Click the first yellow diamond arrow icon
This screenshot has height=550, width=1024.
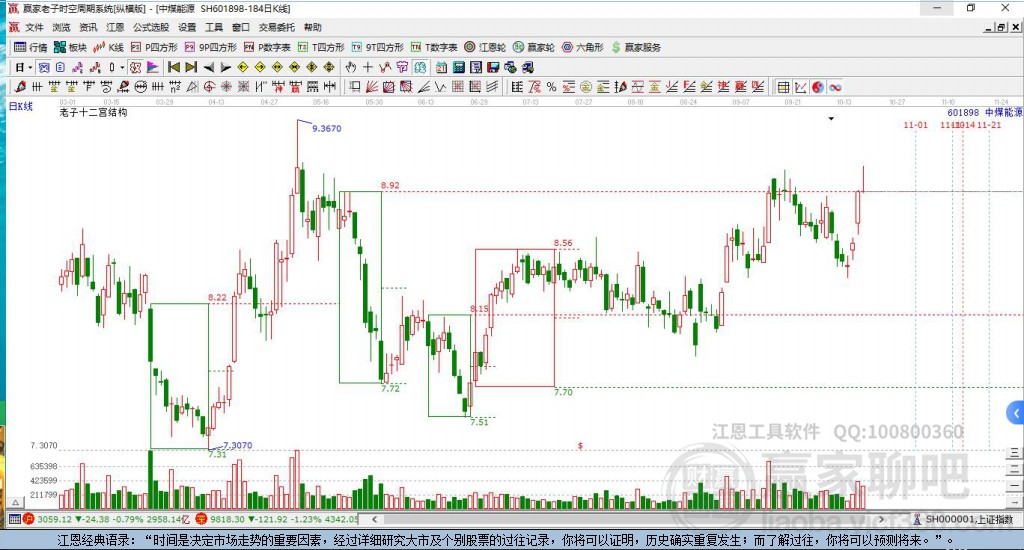(242, 67)
